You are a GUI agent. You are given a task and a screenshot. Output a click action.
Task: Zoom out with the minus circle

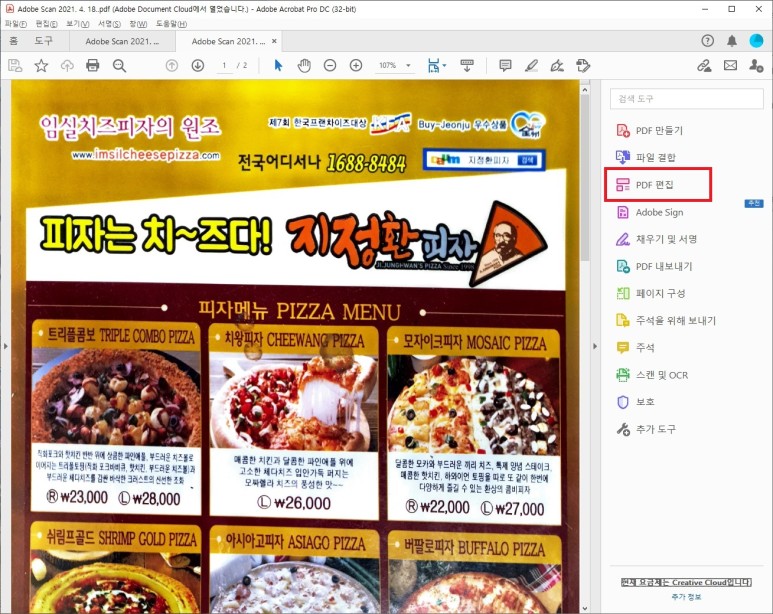click(330, 65)
